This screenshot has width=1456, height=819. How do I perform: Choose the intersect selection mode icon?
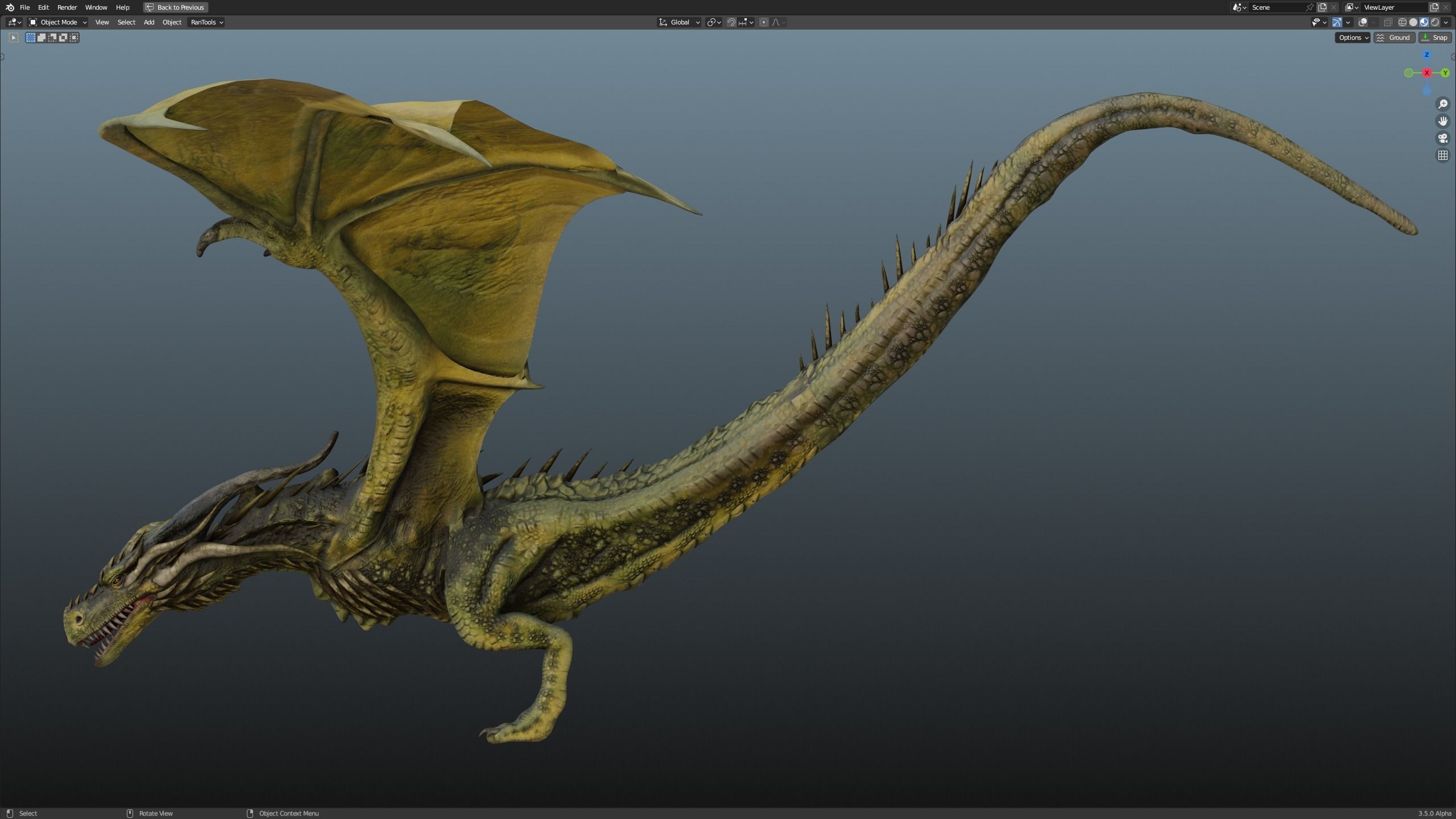click(74, 38)
